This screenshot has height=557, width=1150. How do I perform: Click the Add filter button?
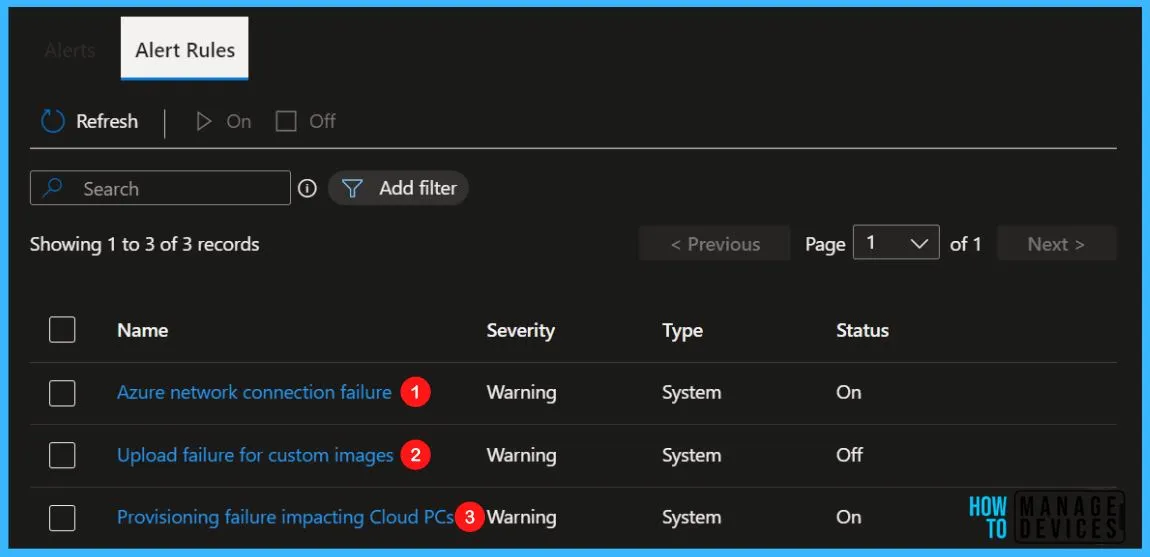(x=398, y=189)
